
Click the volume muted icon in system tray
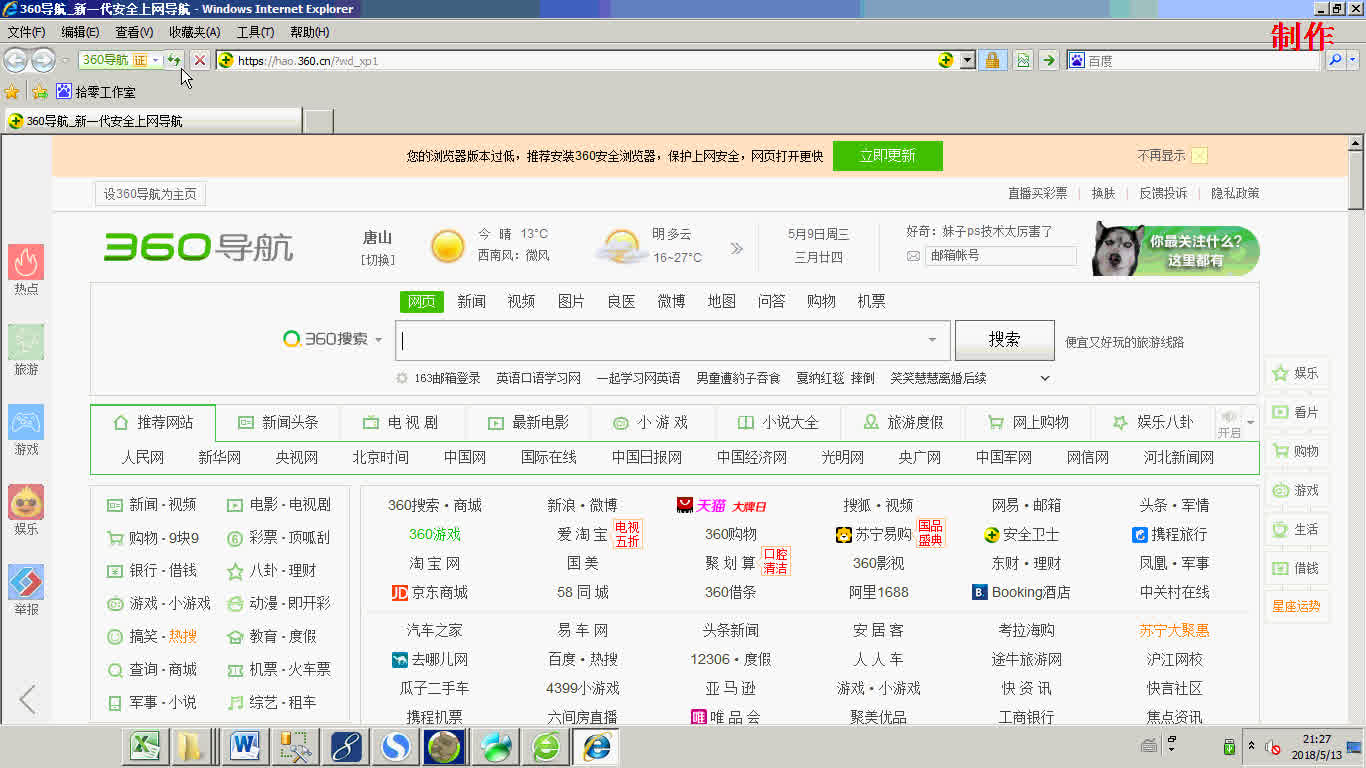click(1273, 747)
